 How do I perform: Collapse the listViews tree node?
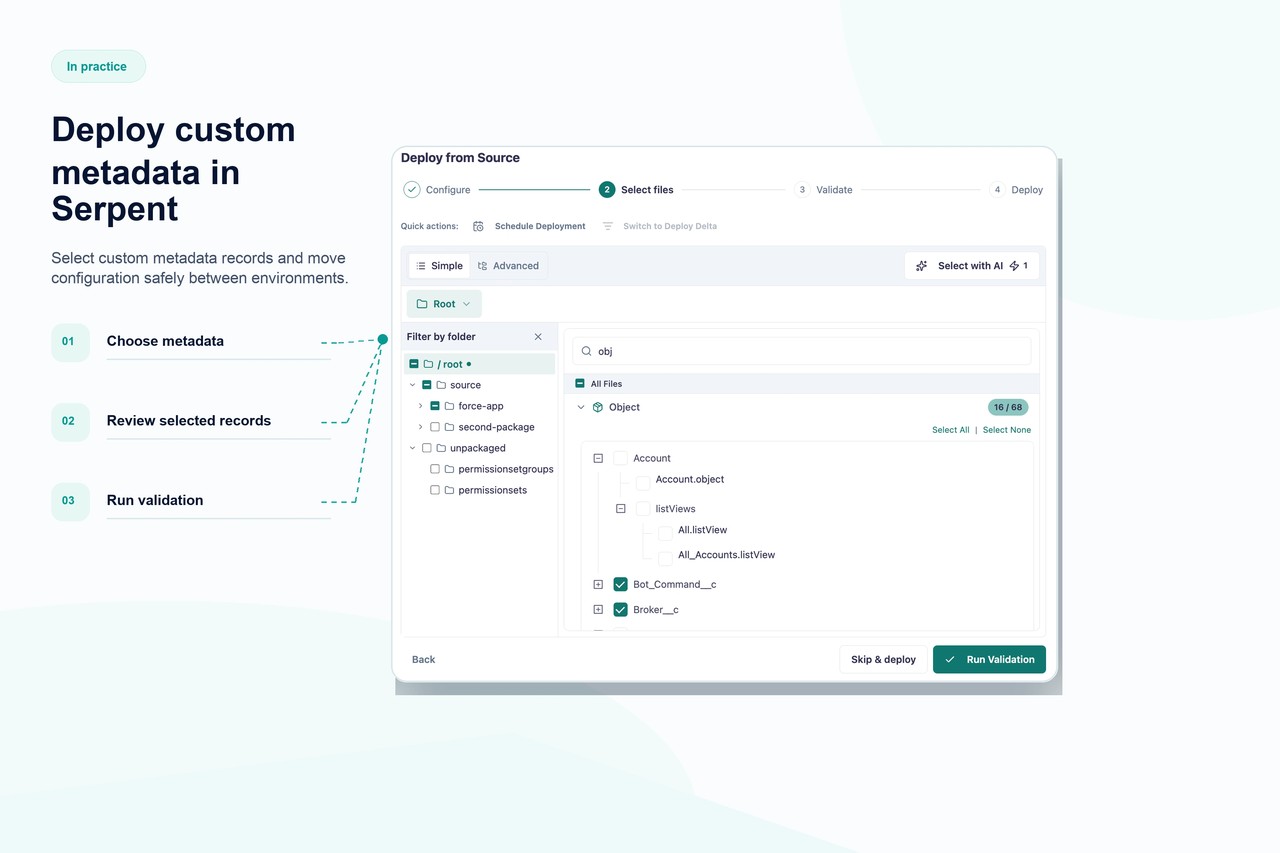pos(621,509)
